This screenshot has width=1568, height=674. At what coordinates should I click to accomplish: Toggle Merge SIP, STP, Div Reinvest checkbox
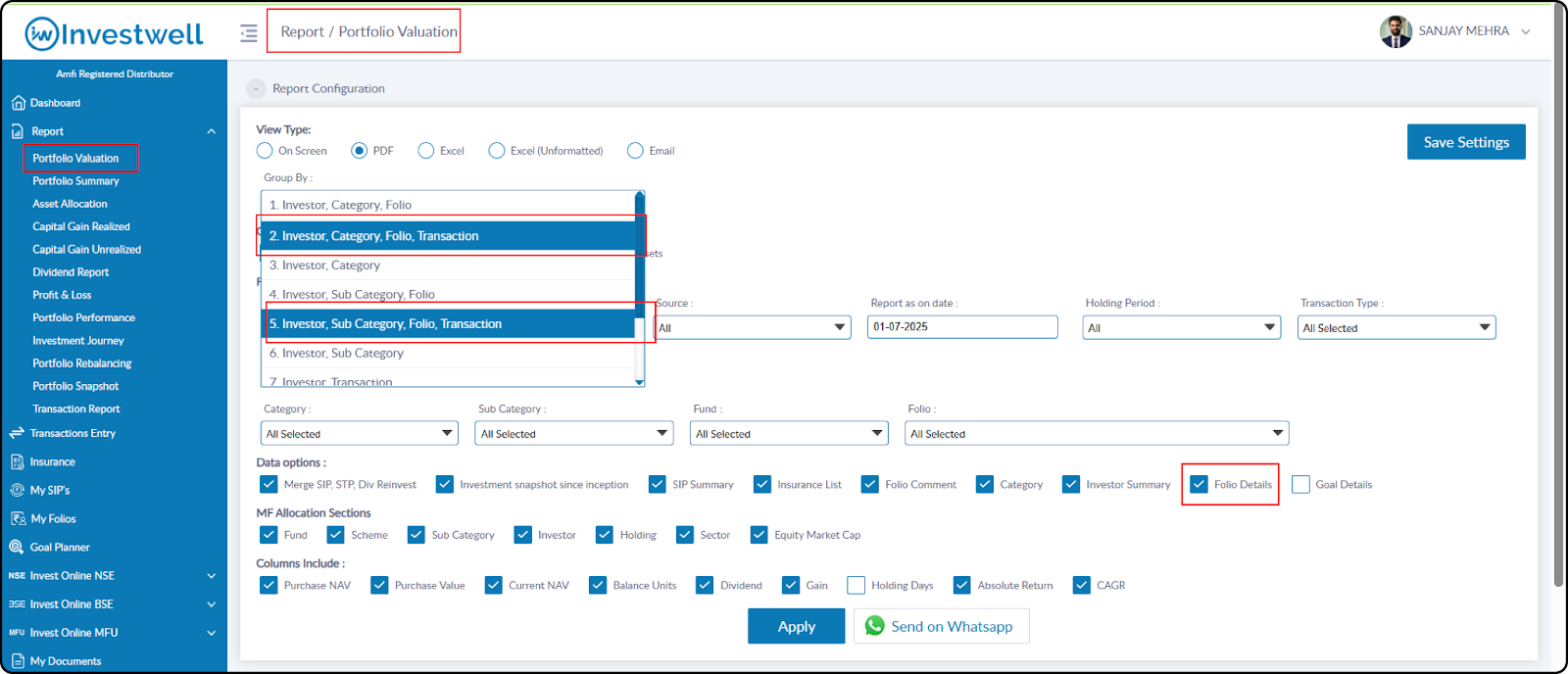[x=269, y=485]
